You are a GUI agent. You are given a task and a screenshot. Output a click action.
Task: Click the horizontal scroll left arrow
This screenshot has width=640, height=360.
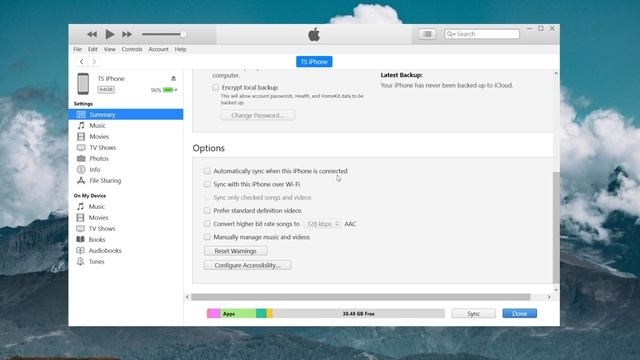(x=187, y=297)
